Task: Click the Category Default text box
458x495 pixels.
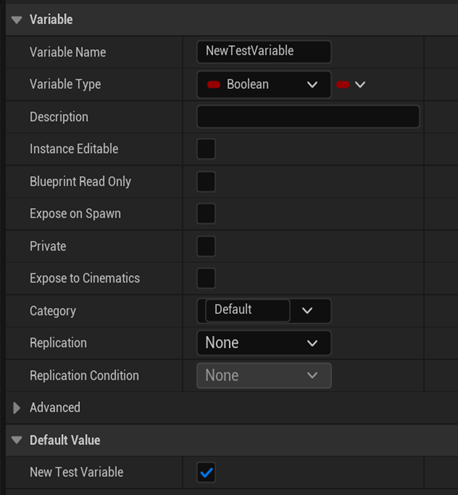Action: point(248,310)
